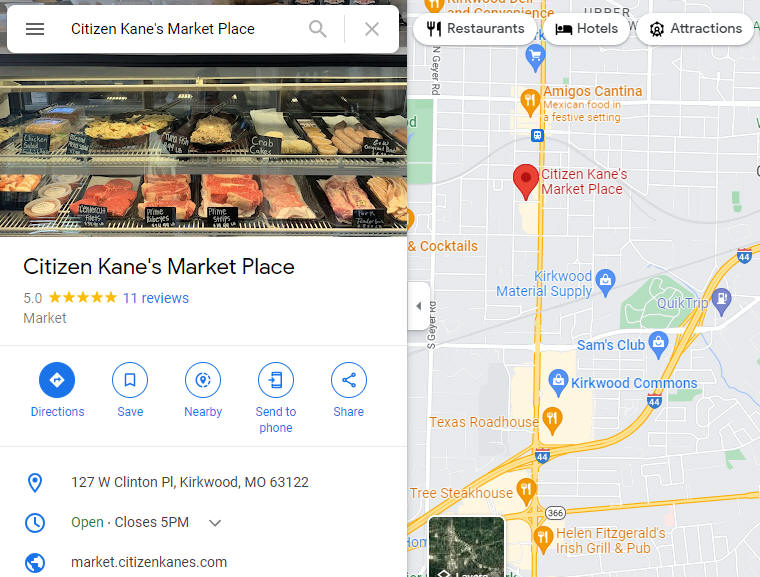The height and width of the screenshot is (577, 760).
Task: Filter map by Hotels chip
Action: 586,29
